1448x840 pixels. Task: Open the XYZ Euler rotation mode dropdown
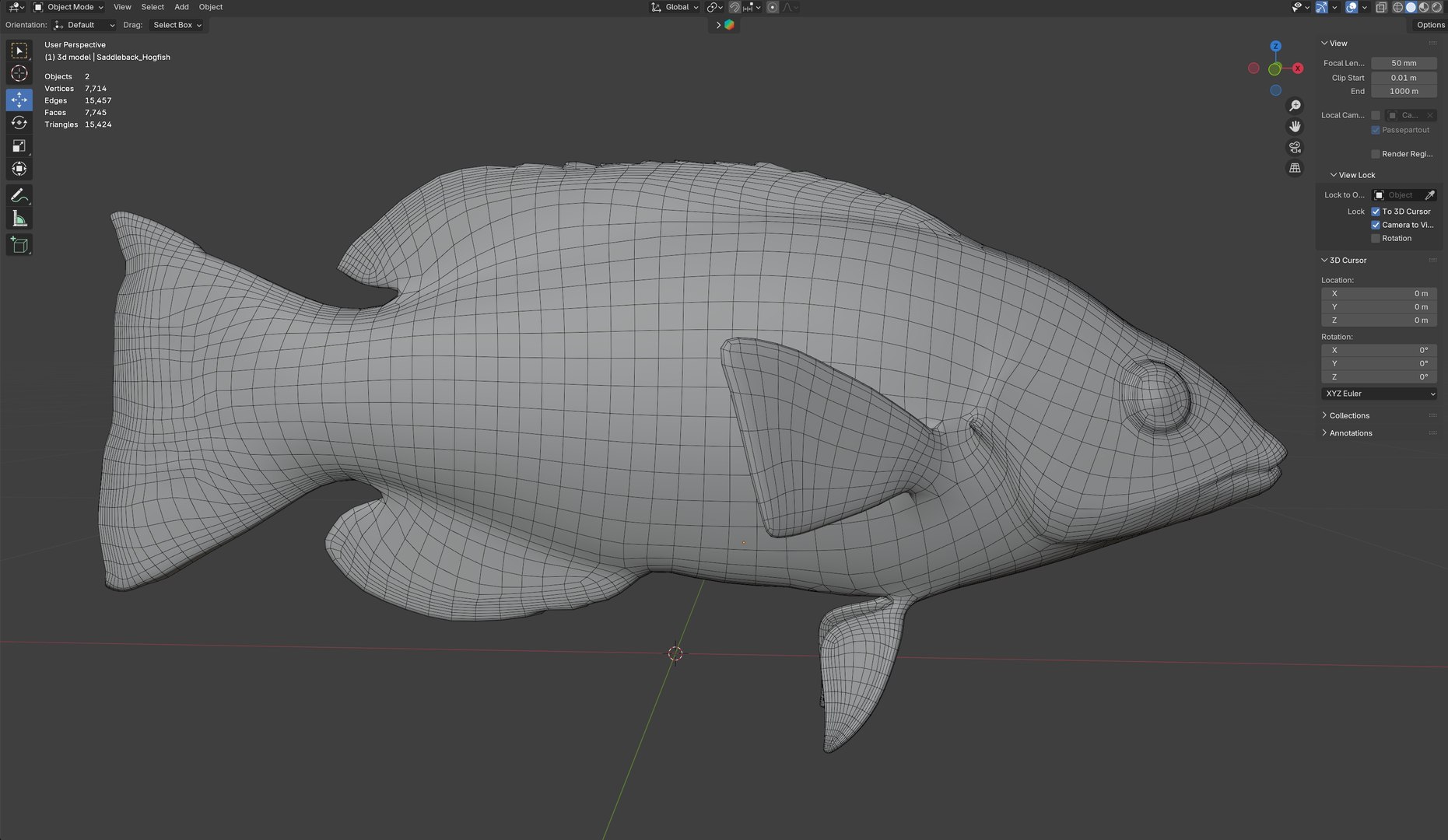1379,394
